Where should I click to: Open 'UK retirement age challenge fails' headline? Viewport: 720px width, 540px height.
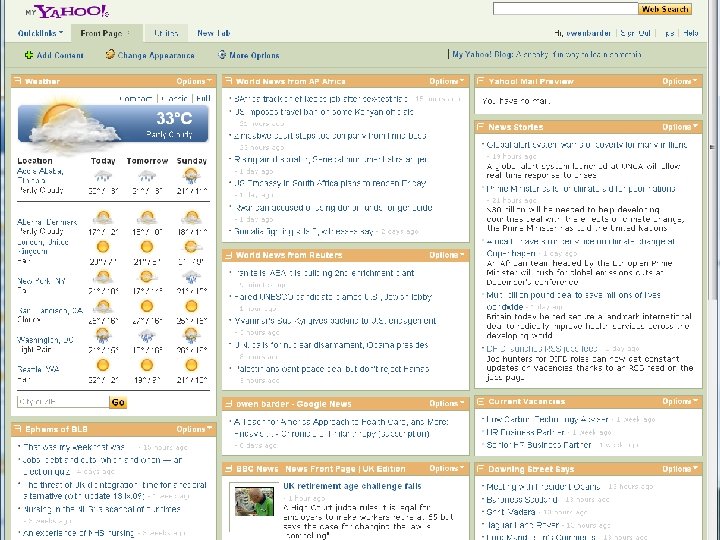352,486
